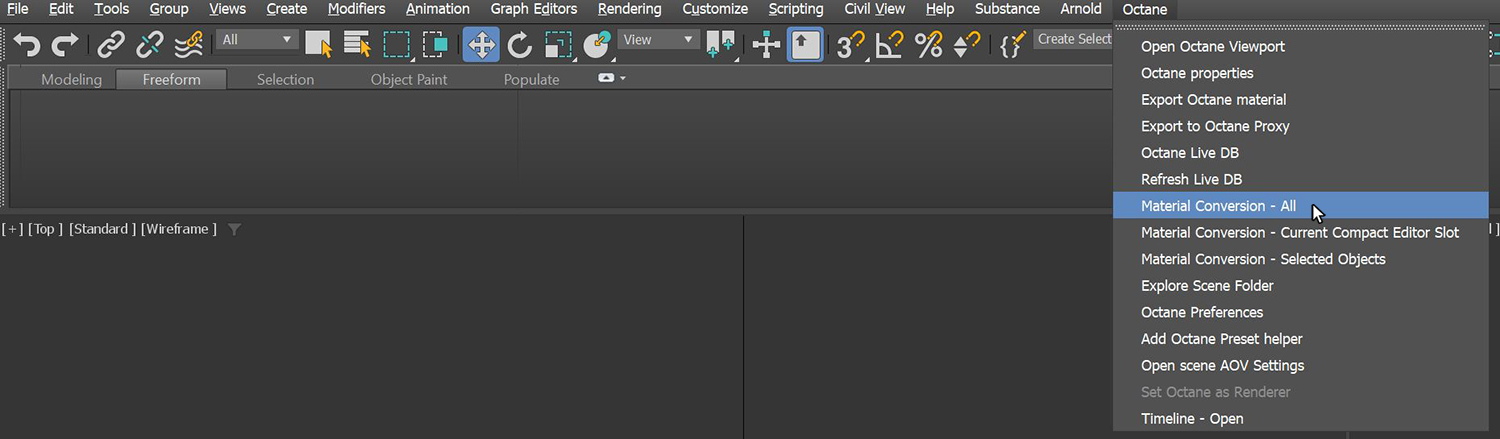This screenshot has width=1500, height=439.
Task: Click the [Wireframe] viewport display label
Action: click(179, 229)
